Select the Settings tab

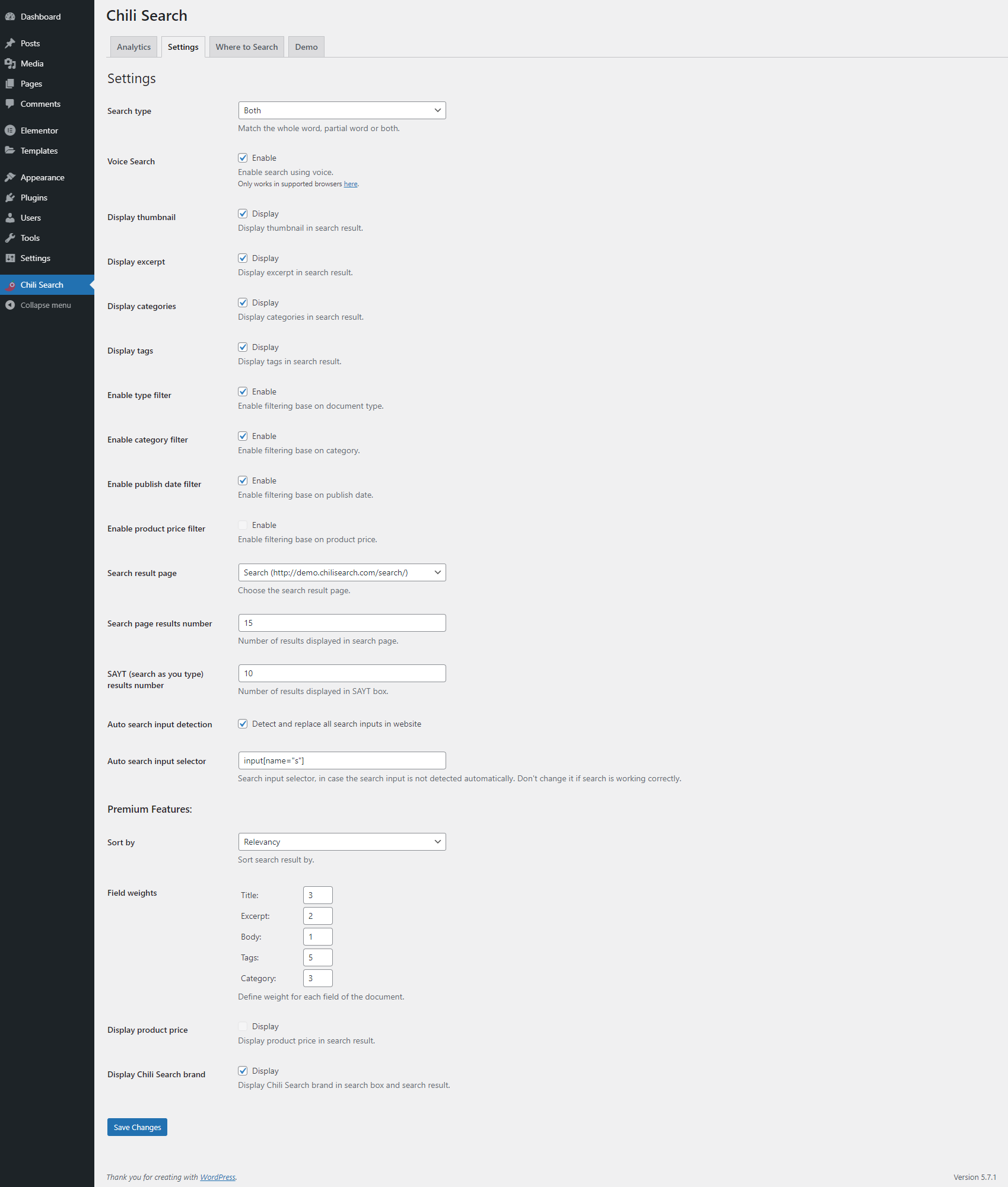click(183, 47)
